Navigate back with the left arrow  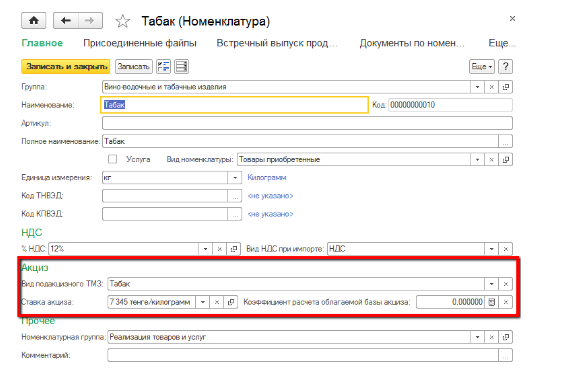66,21
